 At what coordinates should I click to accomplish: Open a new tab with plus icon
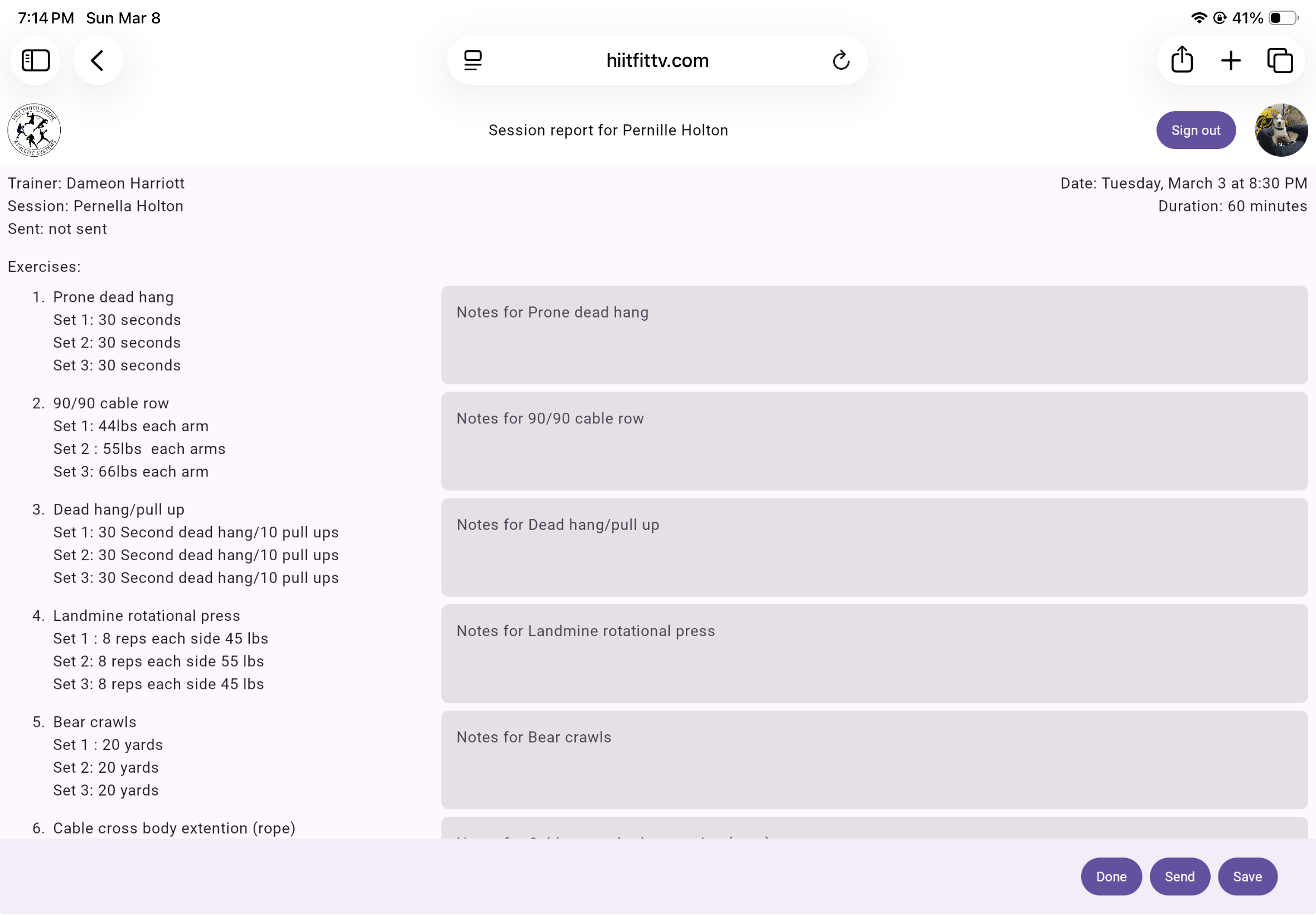[1231, 60]
